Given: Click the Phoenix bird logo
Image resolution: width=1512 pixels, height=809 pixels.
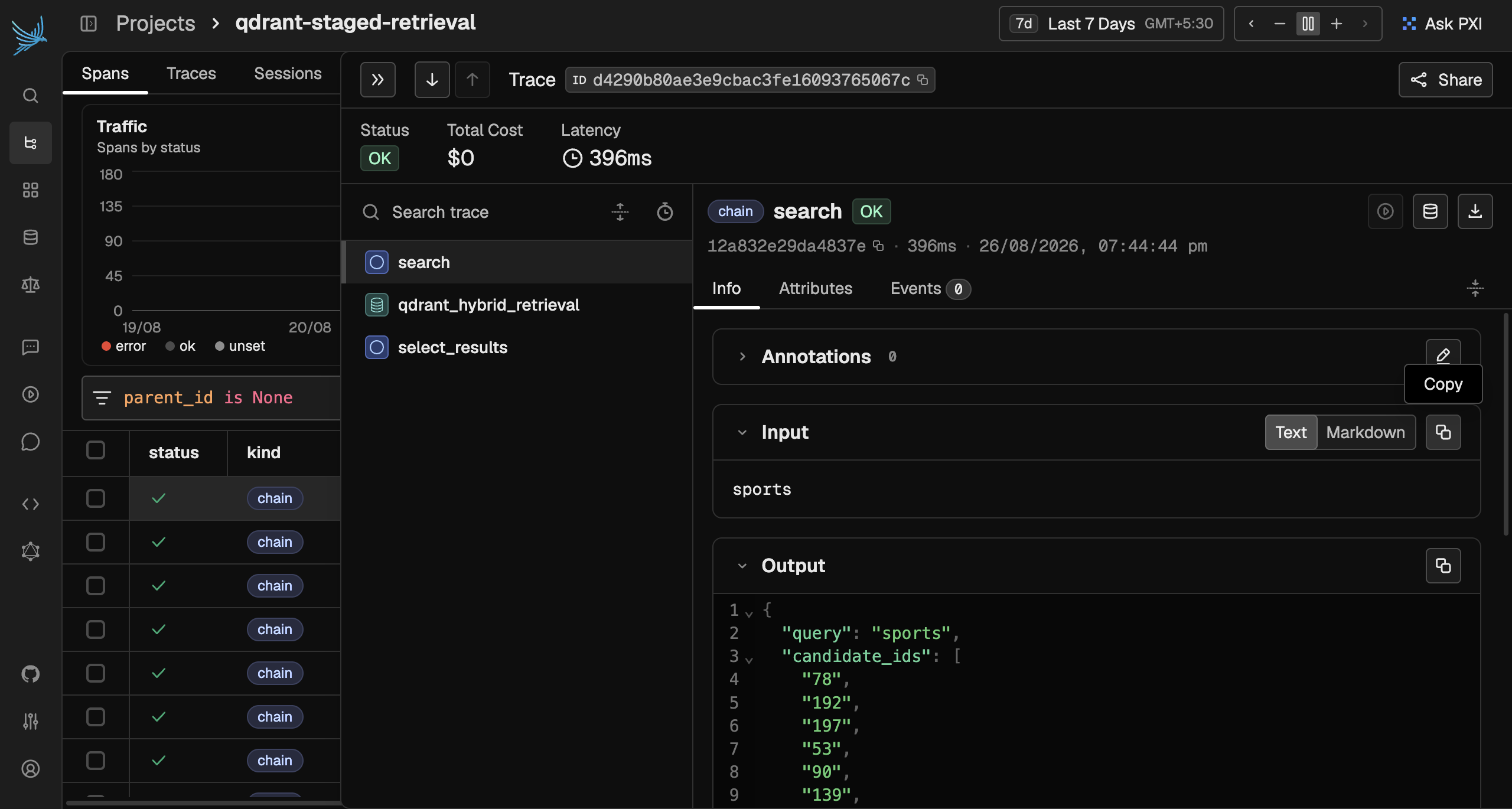Looking at the screenshot, I should click(30, 35).
